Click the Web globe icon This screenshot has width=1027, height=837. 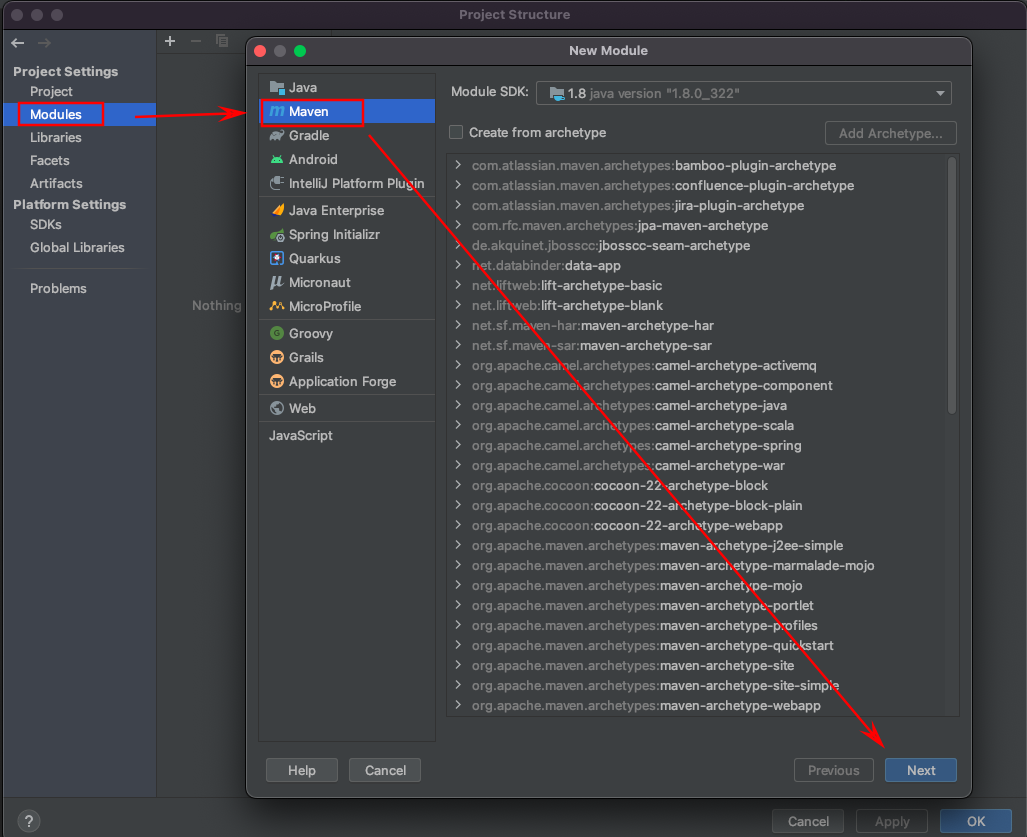(277, 408)
